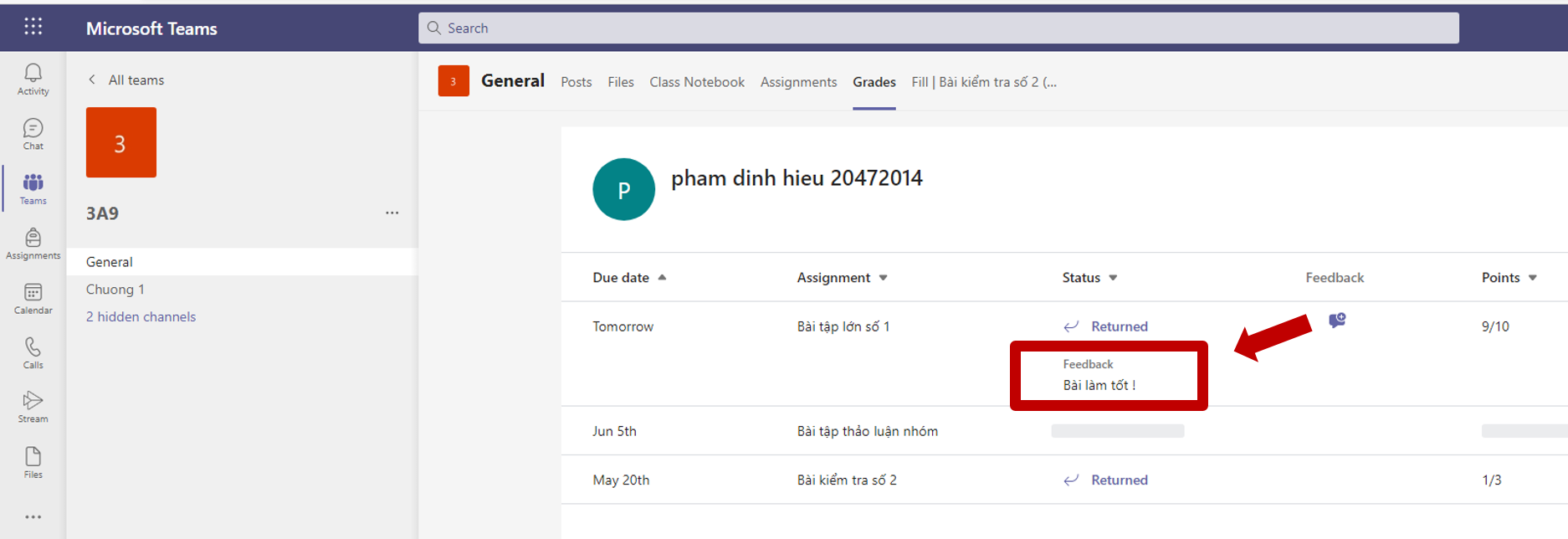Open the Calendar app icon

33,298
